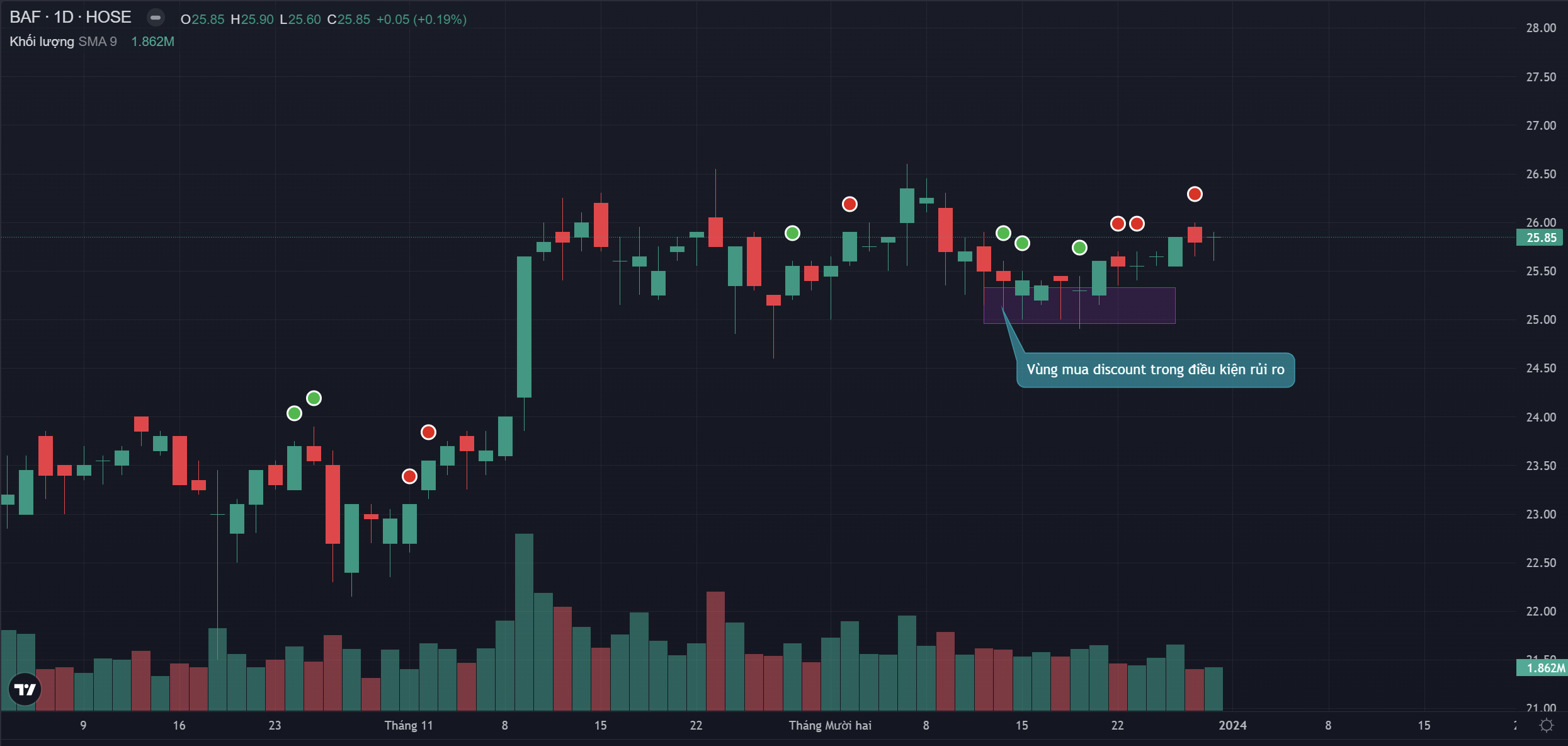
Task: Click the left red dot of the pair near December 22
Action: point(1118,224)
